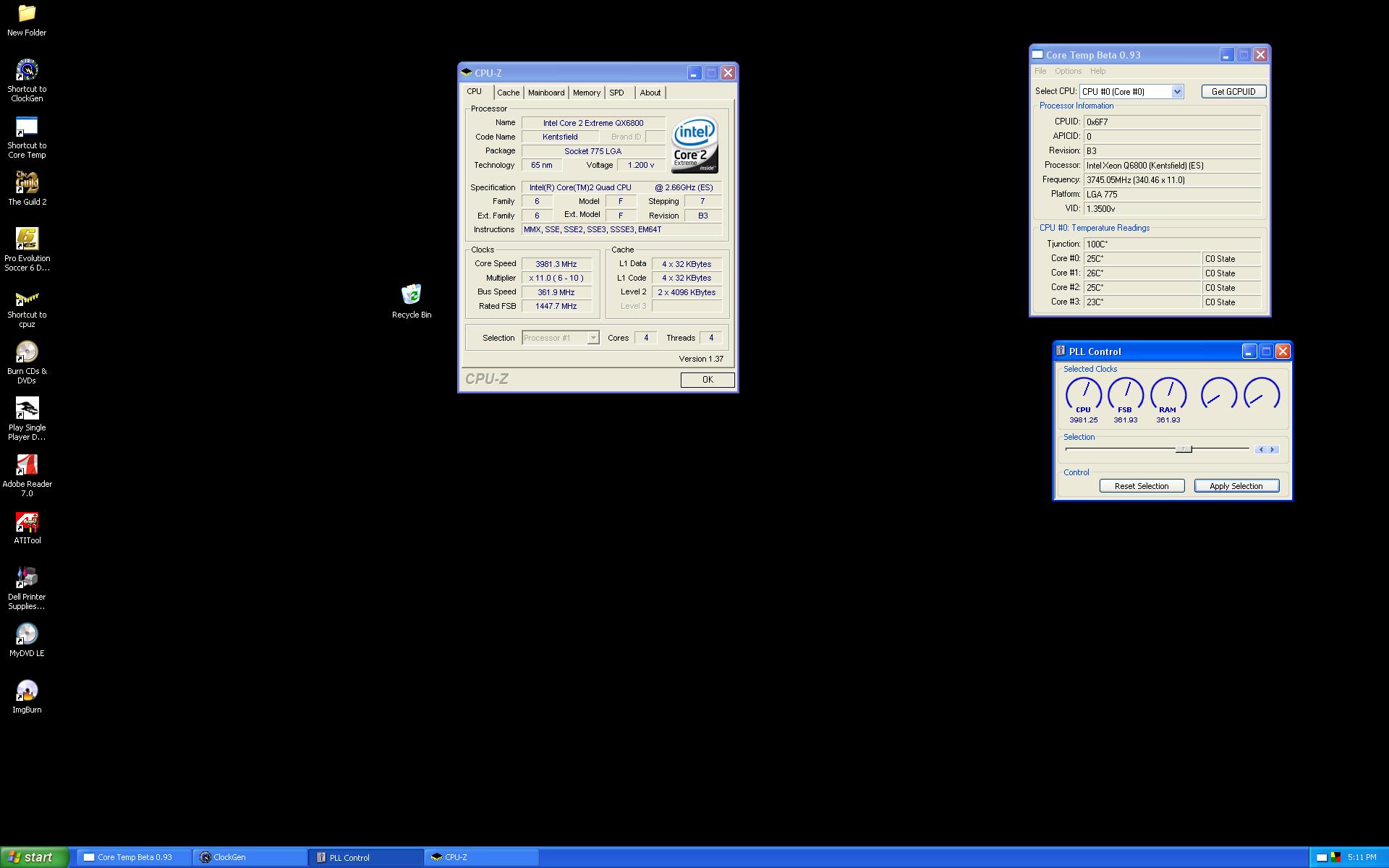1389x868 pixels.
Task: Open the CPU tab in CPU-Z
Action: click(475, 91)
